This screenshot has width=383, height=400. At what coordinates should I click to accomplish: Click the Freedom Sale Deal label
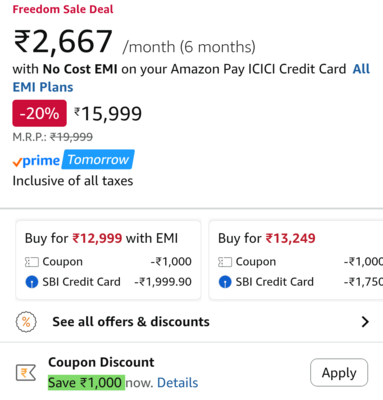click(x=63, y=9)
